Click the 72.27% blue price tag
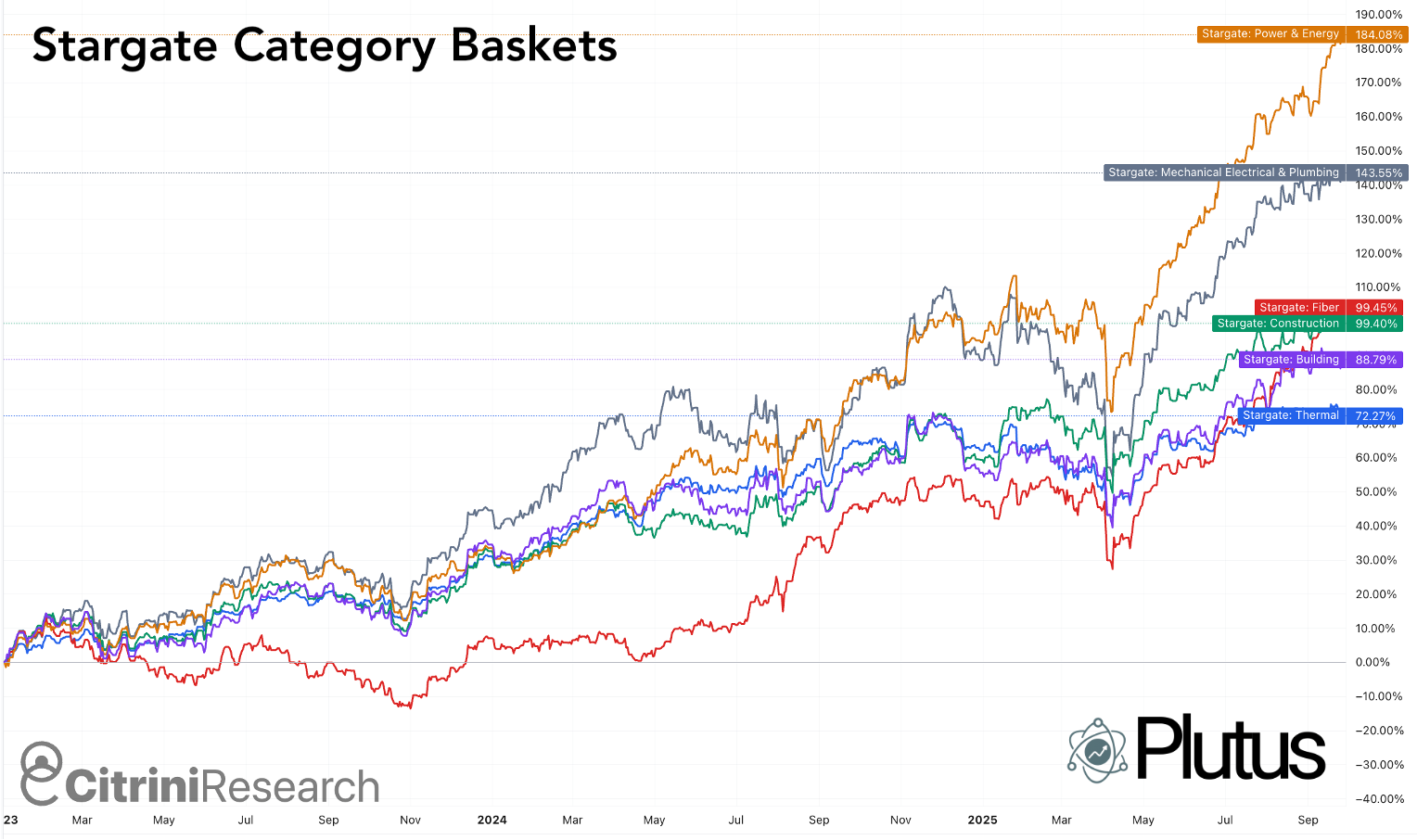1417x840 pixels. click(1375, 416)
